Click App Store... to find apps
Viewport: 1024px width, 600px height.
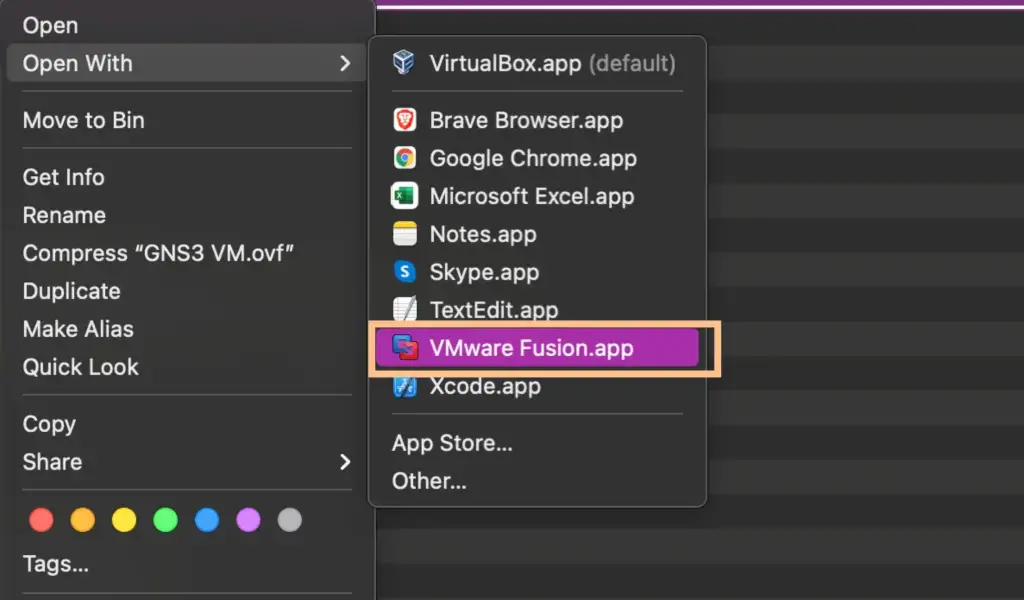pyautogui.click(x=451, y=443)
